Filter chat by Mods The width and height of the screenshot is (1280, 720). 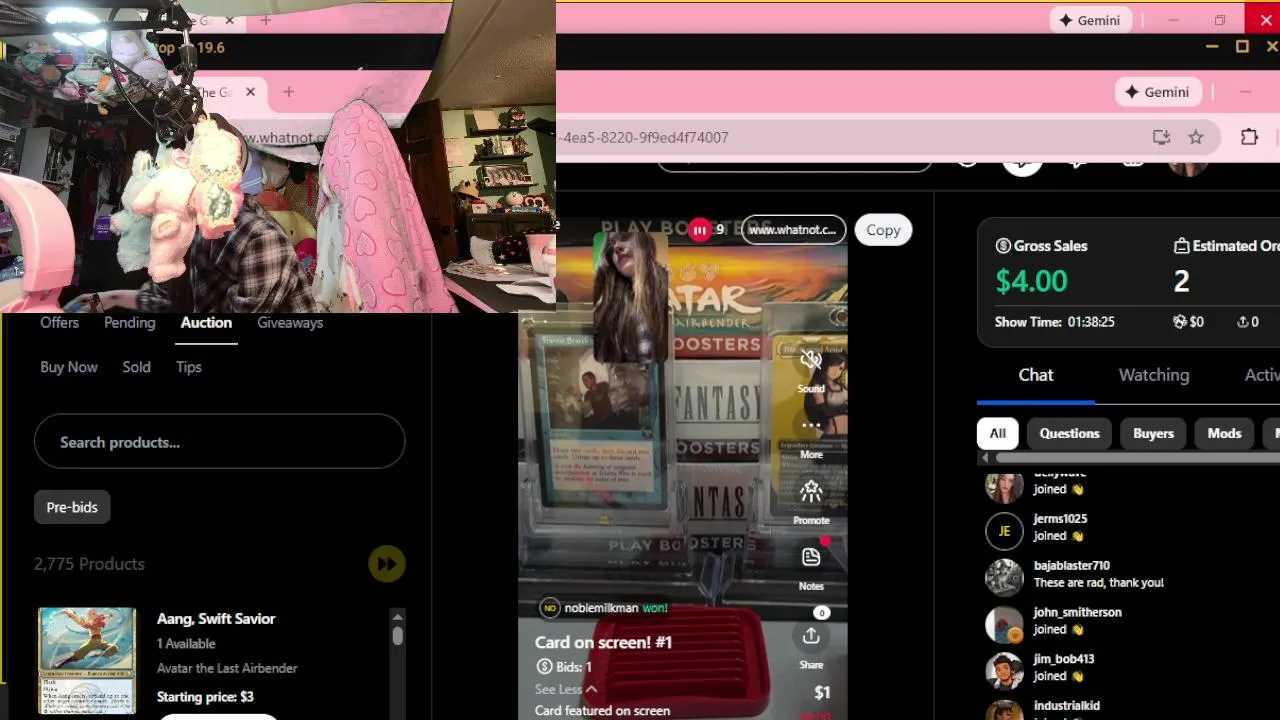(1224, 433)
